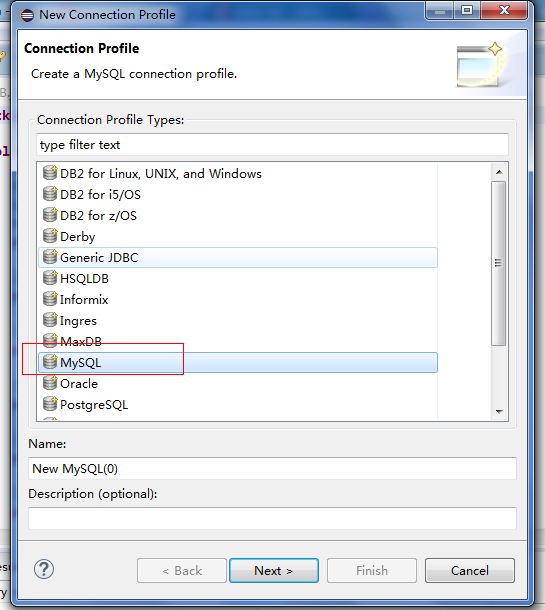Click the Cancel button

(x=470, y=571)
